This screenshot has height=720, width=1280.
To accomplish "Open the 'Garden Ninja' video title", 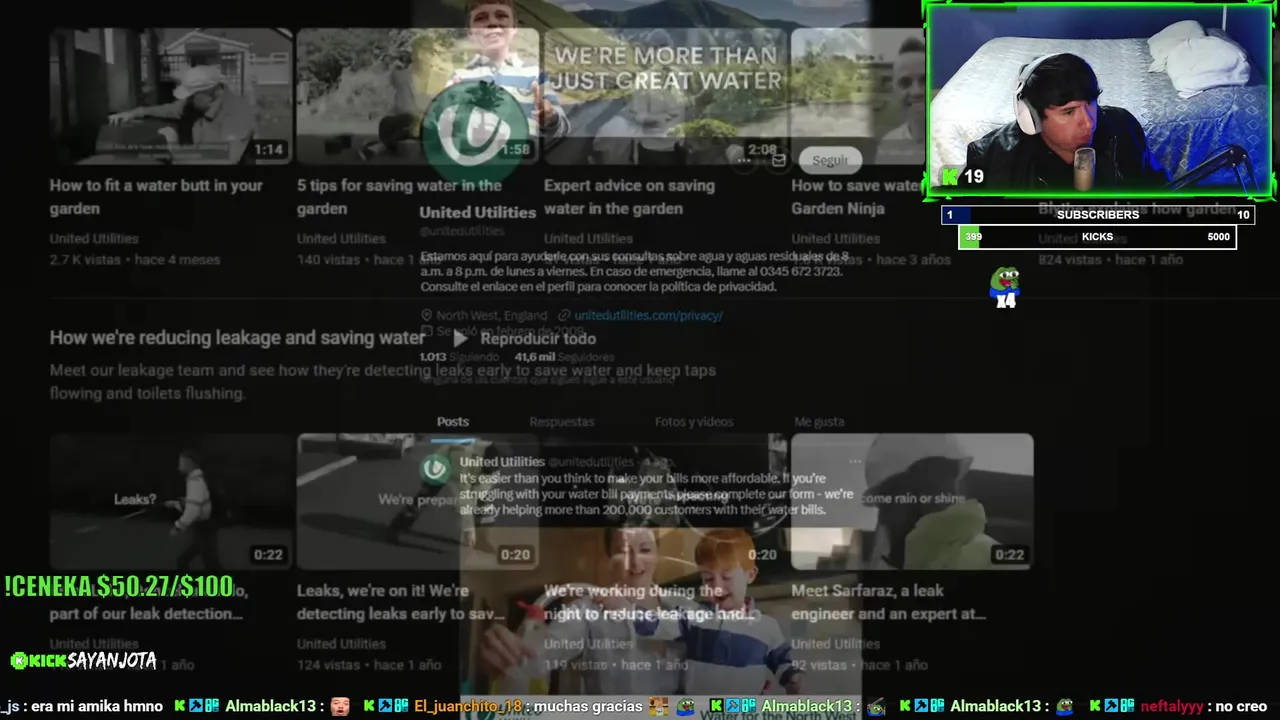I will click(856, 197).
